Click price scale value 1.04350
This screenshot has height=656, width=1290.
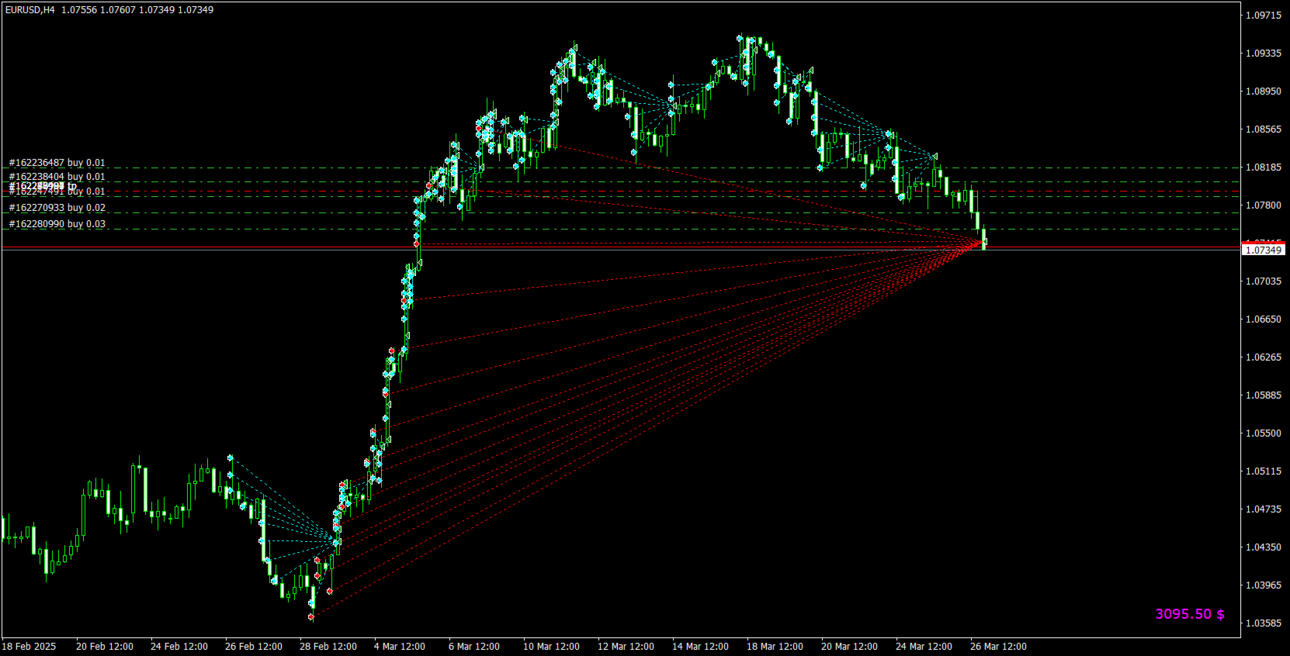(x=1264, y=547)
